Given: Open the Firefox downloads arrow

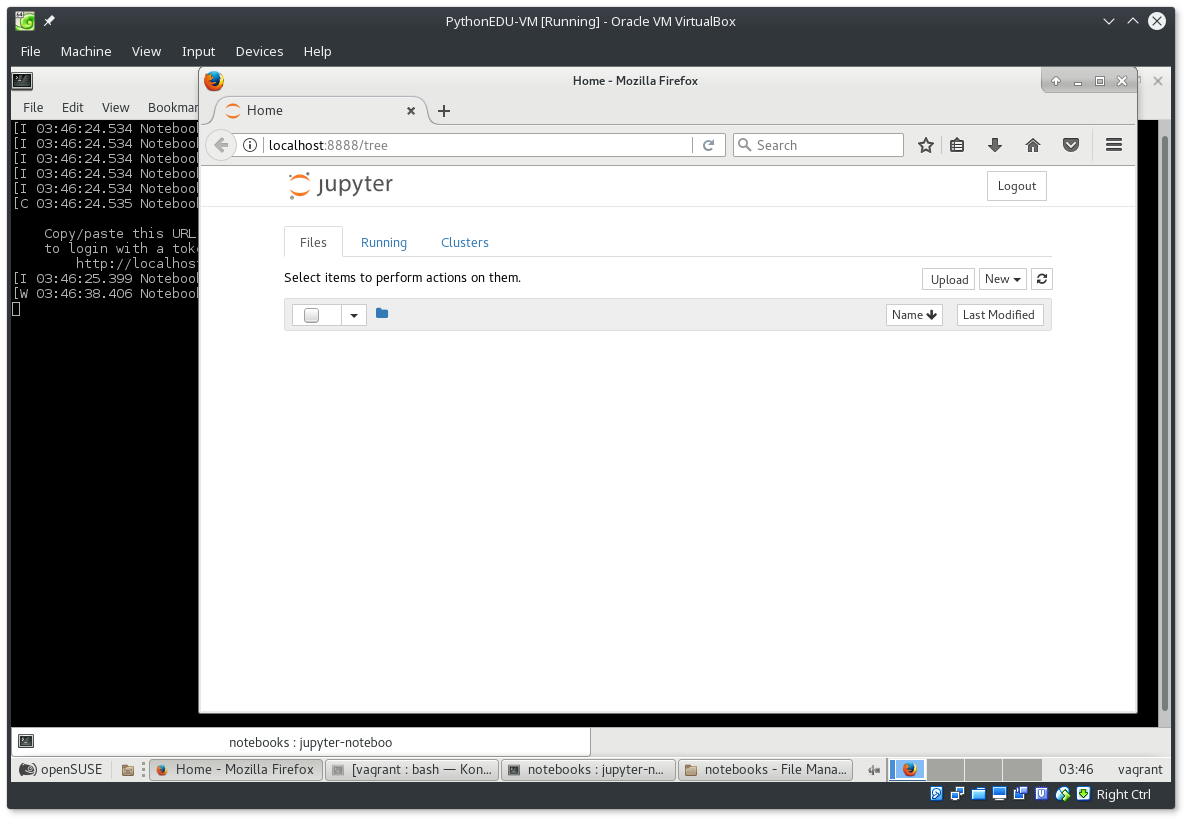Looking at the screenshot, I should (x=995, y=145).
